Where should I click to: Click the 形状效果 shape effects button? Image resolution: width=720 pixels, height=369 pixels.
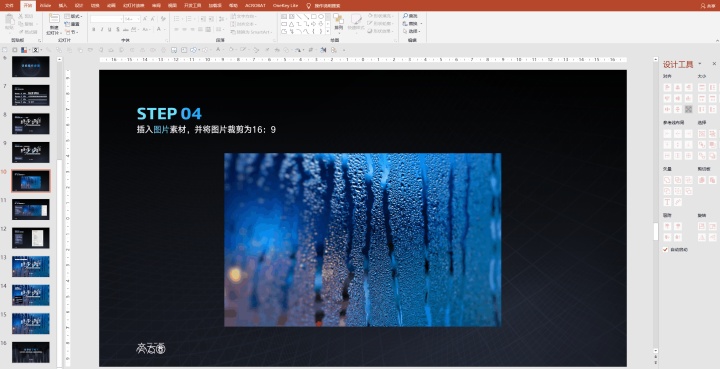(x=380, y=31)
